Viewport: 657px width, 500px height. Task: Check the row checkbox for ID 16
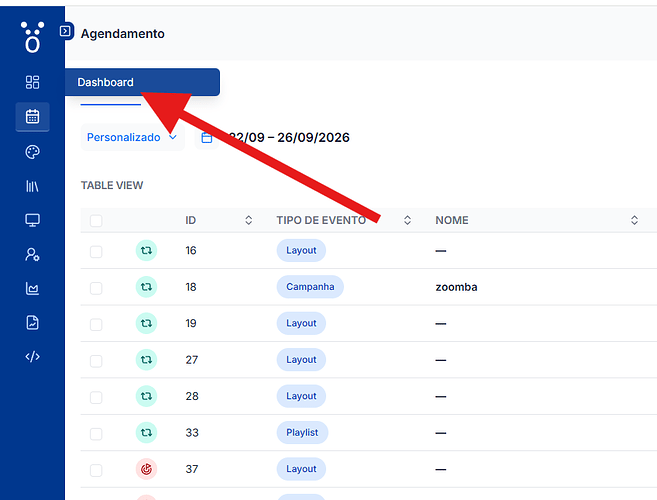click(x=96, y=251)
